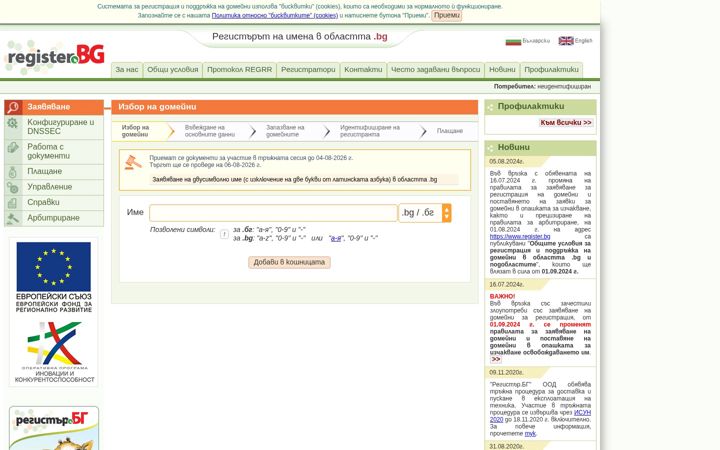The width and height of the screenshot is (720, 450).
Task: Click the icon beside Управление
Action: click(12, 187)
